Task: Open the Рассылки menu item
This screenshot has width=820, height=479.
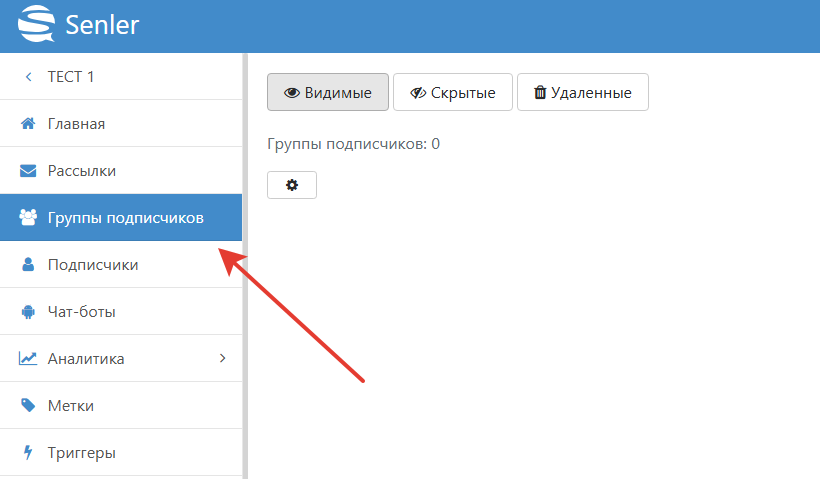Action: [x=82, y=171]
